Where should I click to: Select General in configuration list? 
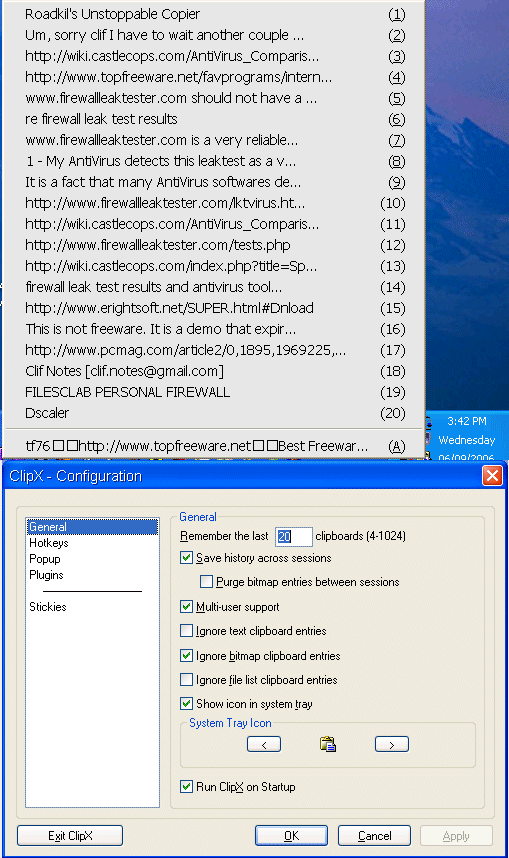(x=92, y=527)
